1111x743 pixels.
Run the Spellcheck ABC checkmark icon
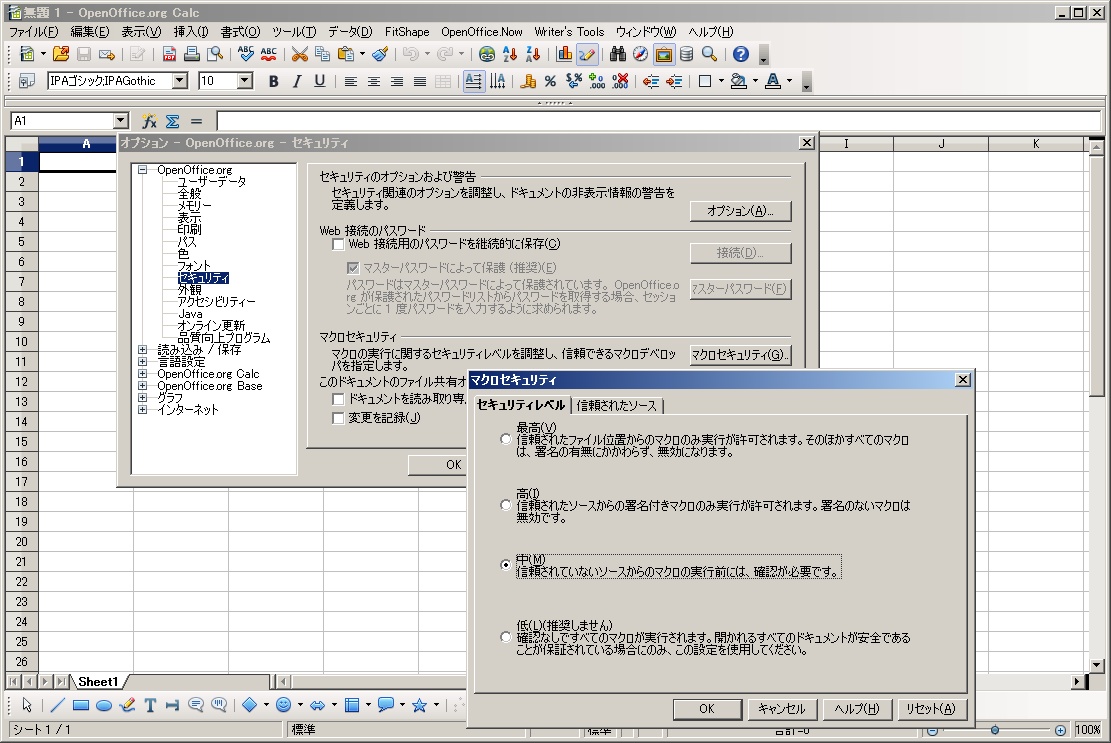coord(246,54)
